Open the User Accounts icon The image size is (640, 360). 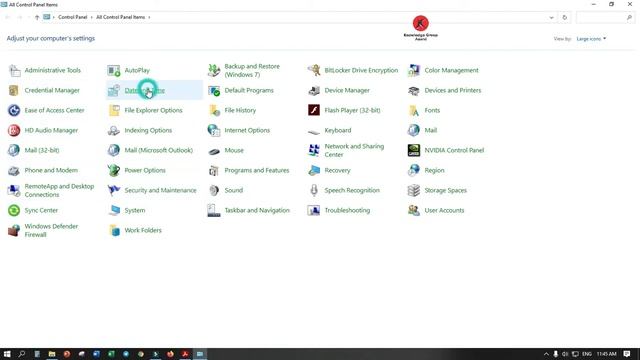point(414,210)
